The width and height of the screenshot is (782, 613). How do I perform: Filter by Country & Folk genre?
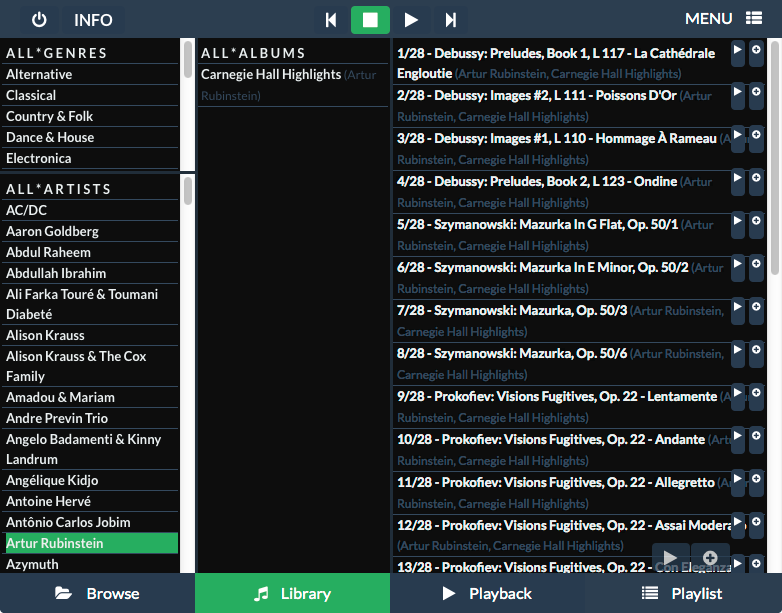(90, 116)
